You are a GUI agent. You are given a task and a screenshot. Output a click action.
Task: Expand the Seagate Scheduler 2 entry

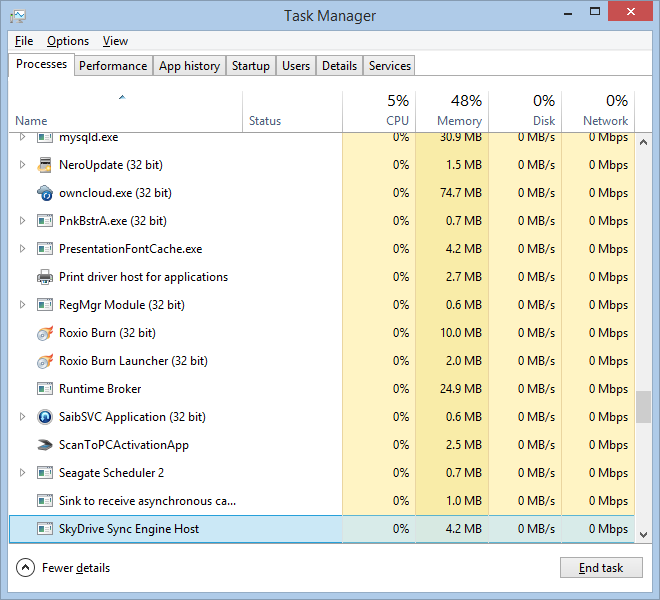coord(22,473)
